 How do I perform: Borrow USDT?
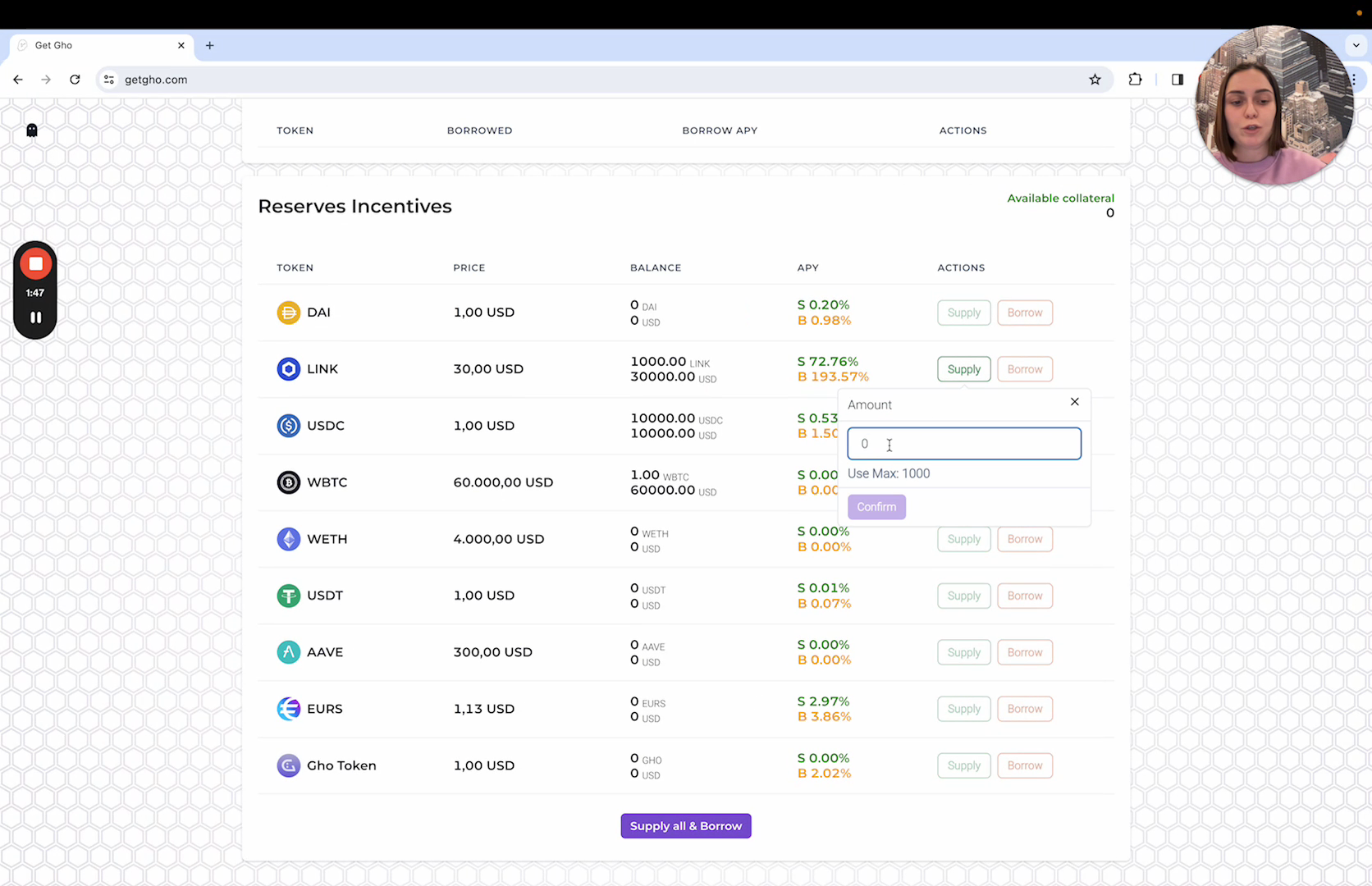(x=1025, y=596)
